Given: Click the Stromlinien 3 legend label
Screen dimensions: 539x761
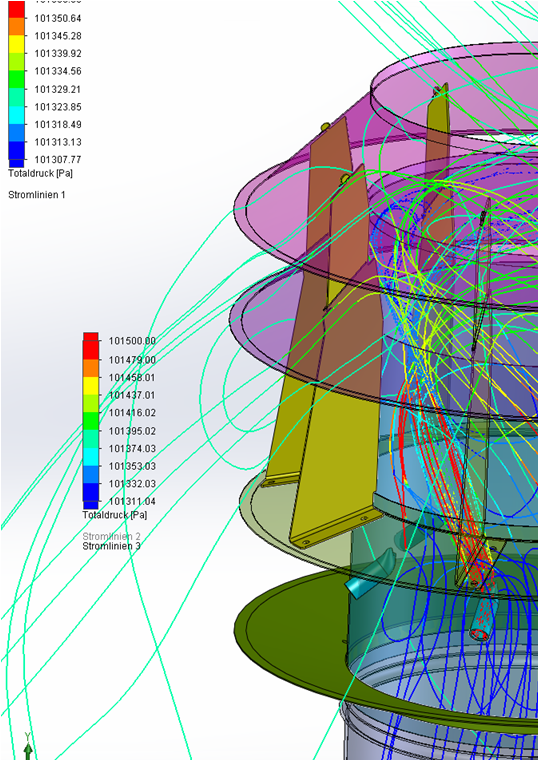Looking at the screenshot, I should click(x=112, y=546).
